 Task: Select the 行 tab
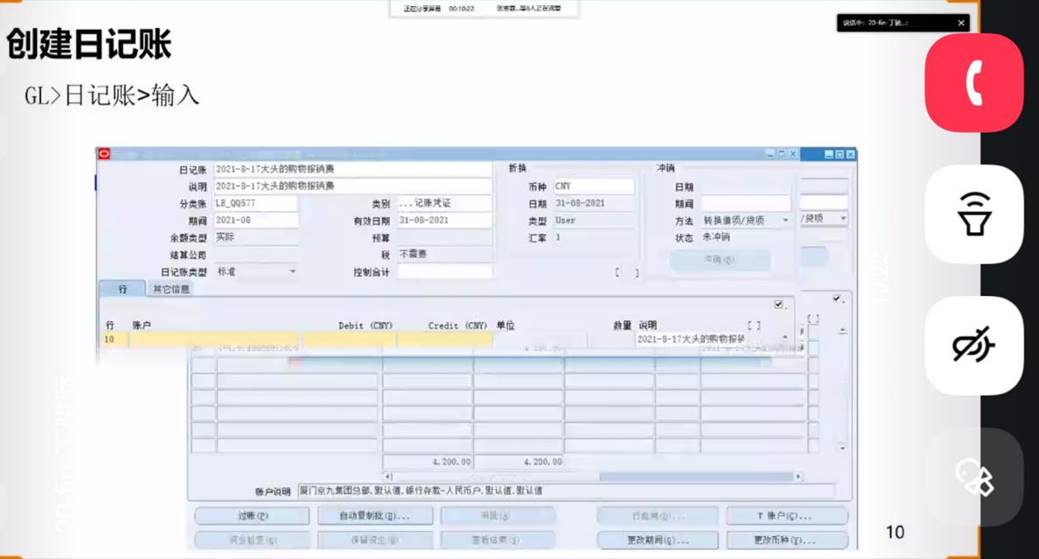[x=122, y=289]
